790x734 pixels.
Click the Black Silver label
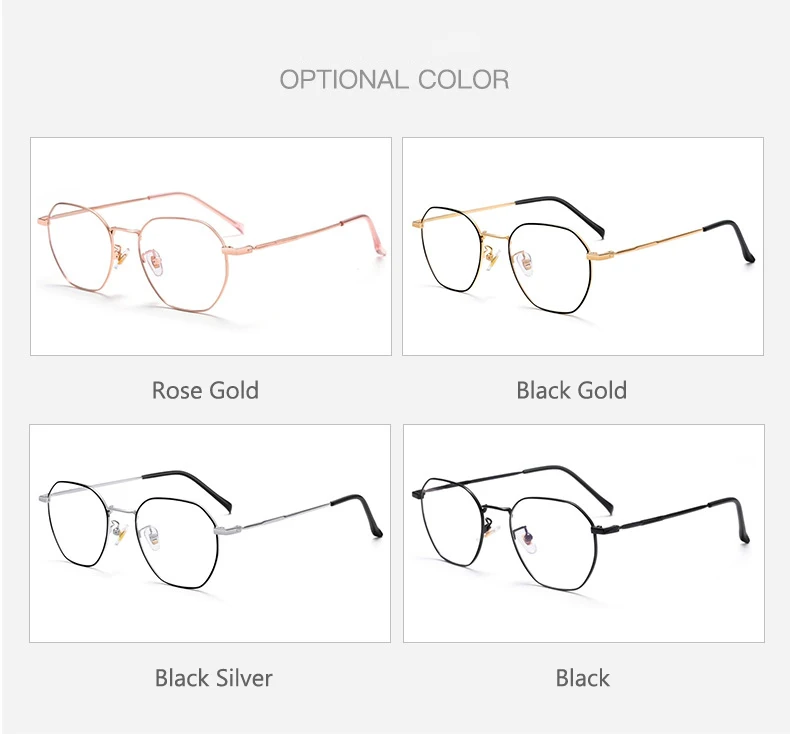(214, 678)
